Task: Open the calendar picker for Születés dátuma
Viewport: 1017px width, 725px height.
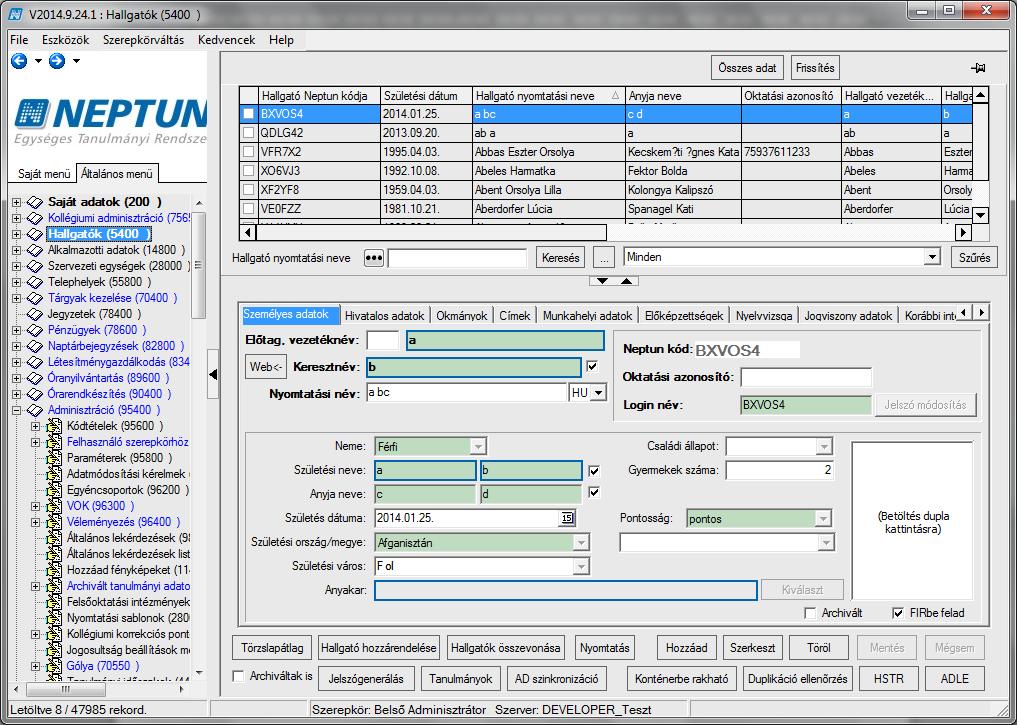Action: point(567,518)
